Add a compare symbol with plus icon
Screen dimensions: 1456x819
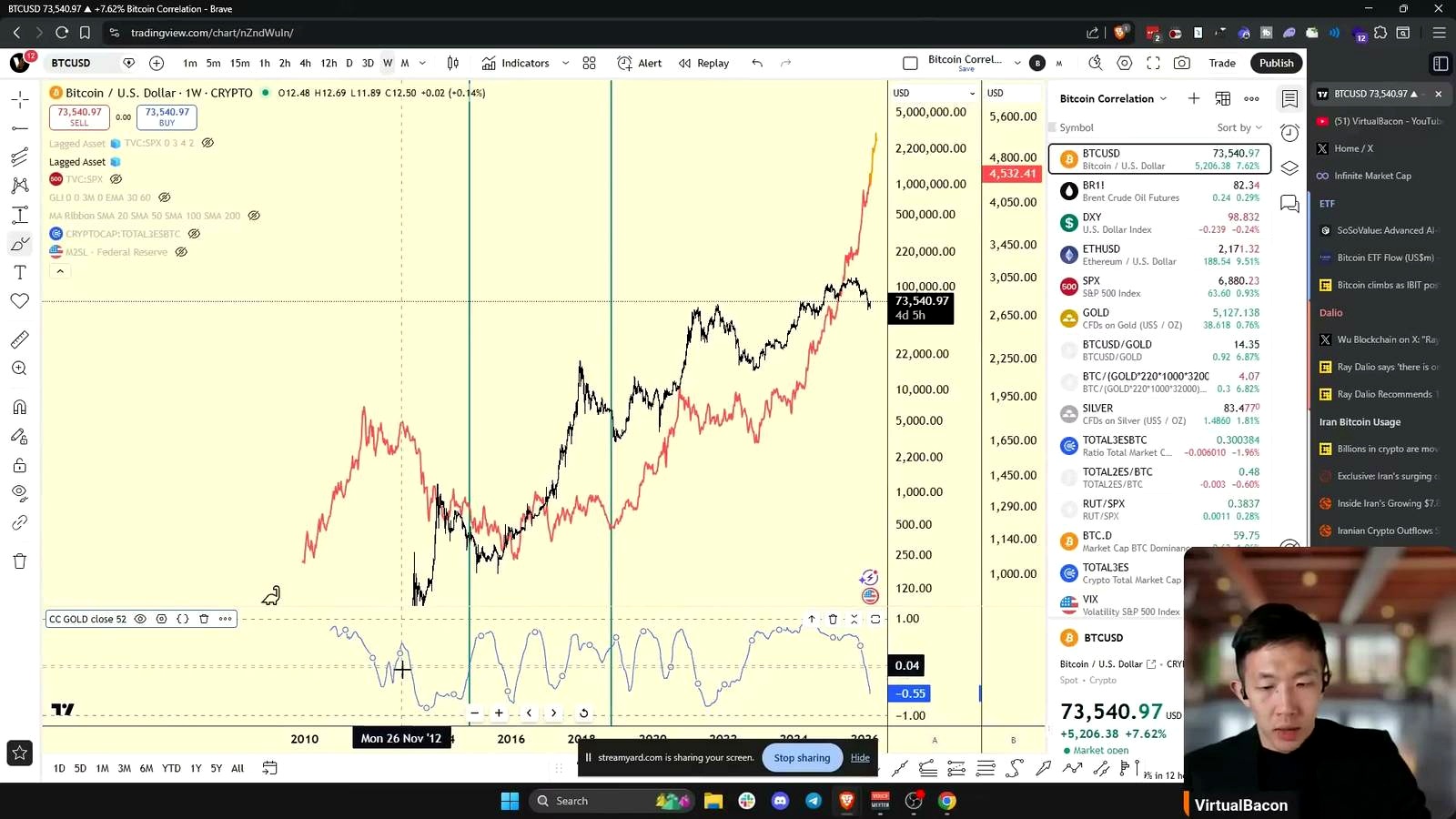pos(157,63)
